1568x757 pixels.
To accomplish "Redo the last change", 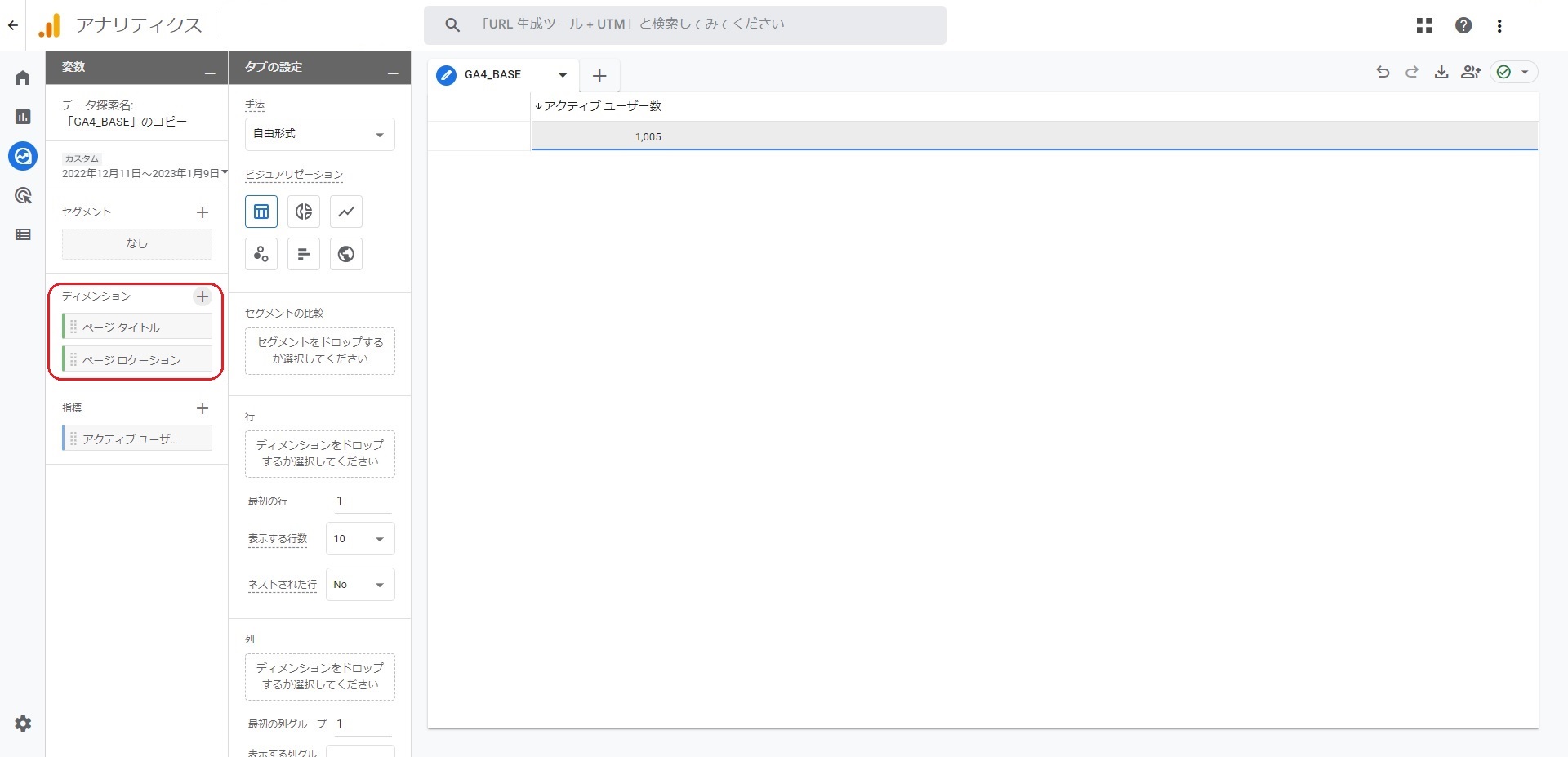I will (x=1412, y=72).
